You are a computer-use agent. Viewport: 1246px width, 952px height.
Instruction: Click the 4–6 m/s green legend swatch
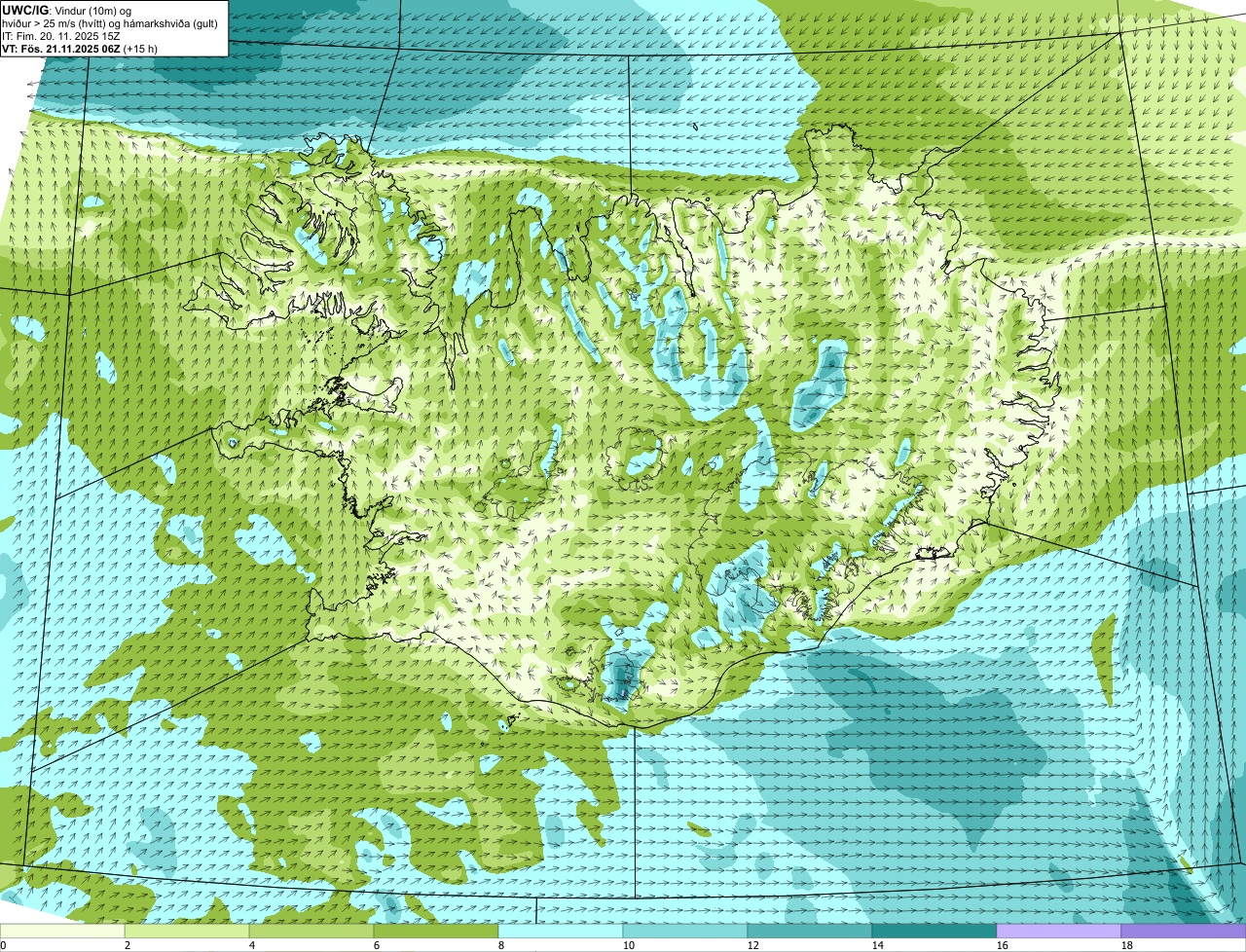click(311, 932)
